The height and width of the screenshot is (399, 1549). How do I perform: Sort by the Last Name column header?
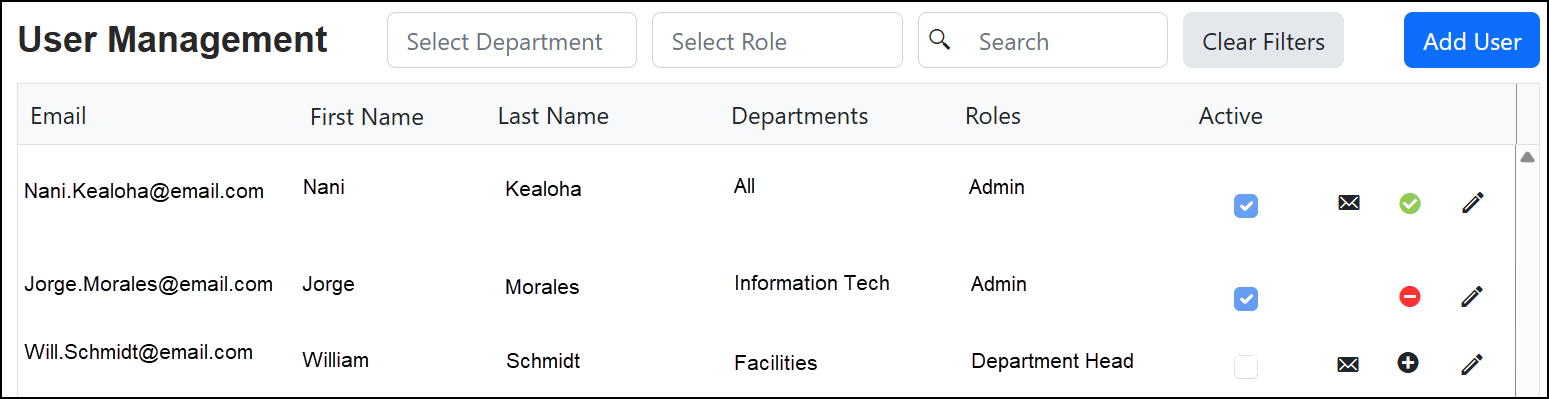pos(553,116)
